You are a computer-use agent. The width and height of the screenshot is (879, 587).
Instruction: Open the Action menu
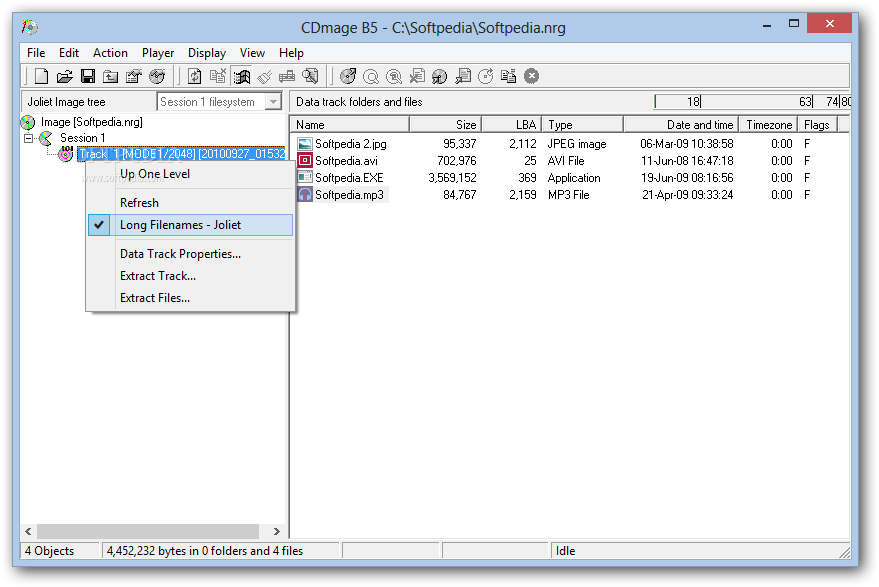[110, 53]
